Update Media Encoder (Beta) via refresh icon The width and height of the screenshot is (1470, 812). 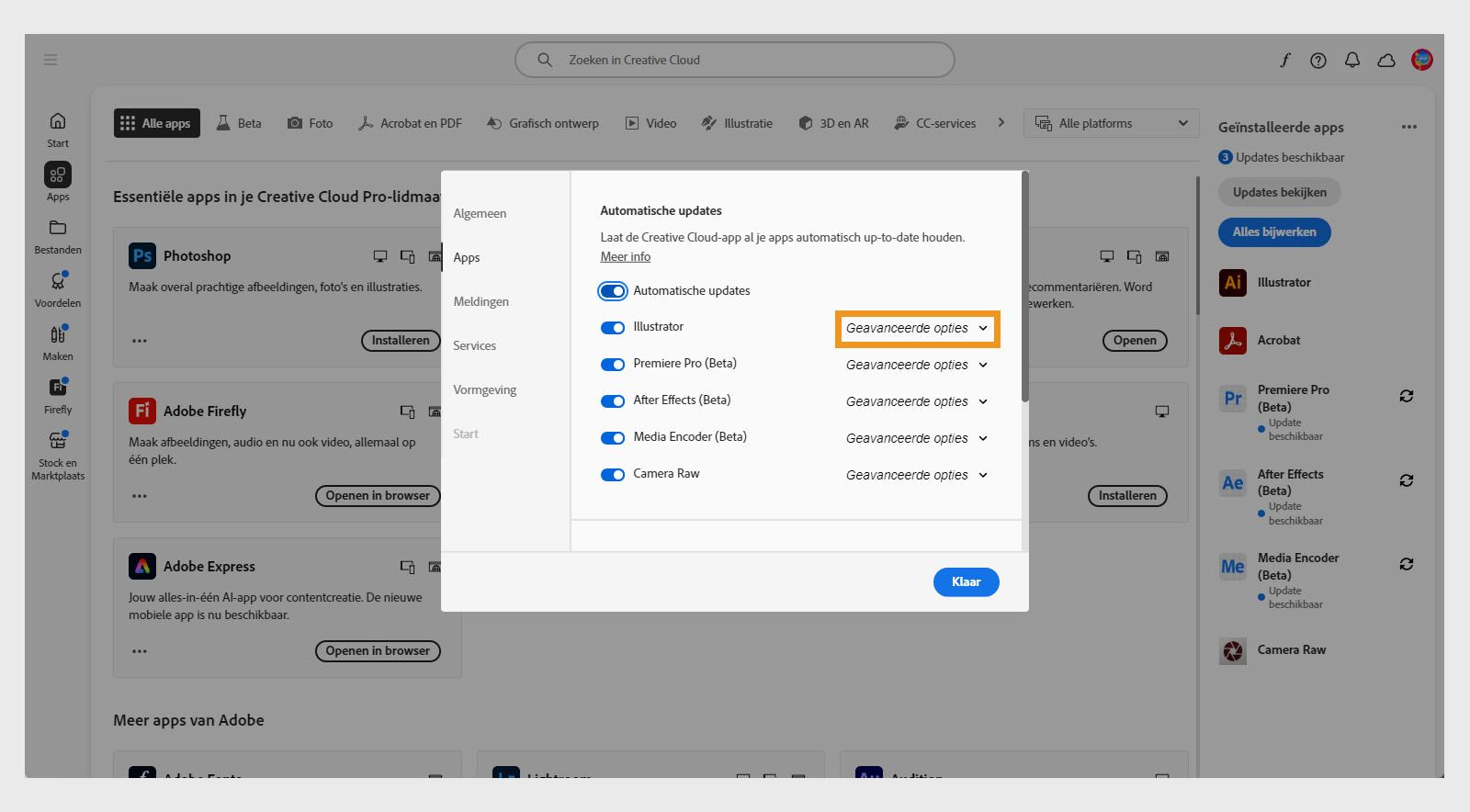[x=1407, y=564]
